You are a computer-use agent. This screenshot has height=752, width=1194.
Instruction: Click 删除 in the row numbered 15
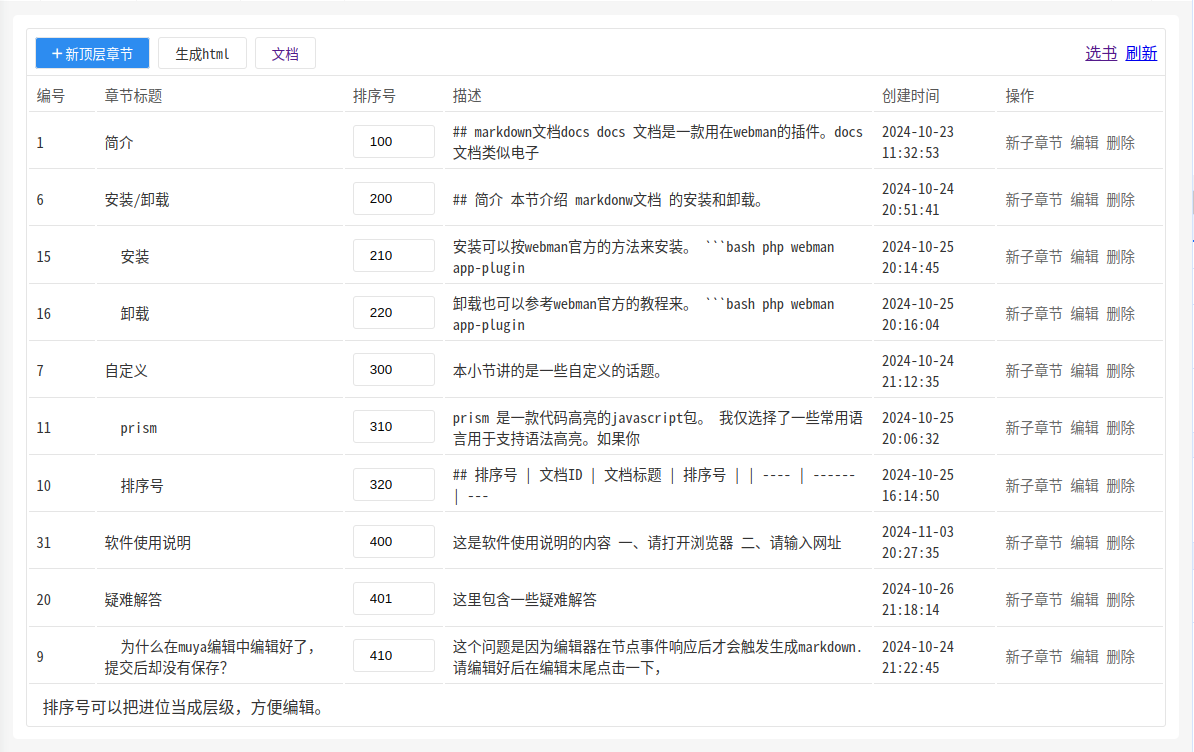(x=1120, y=257)
